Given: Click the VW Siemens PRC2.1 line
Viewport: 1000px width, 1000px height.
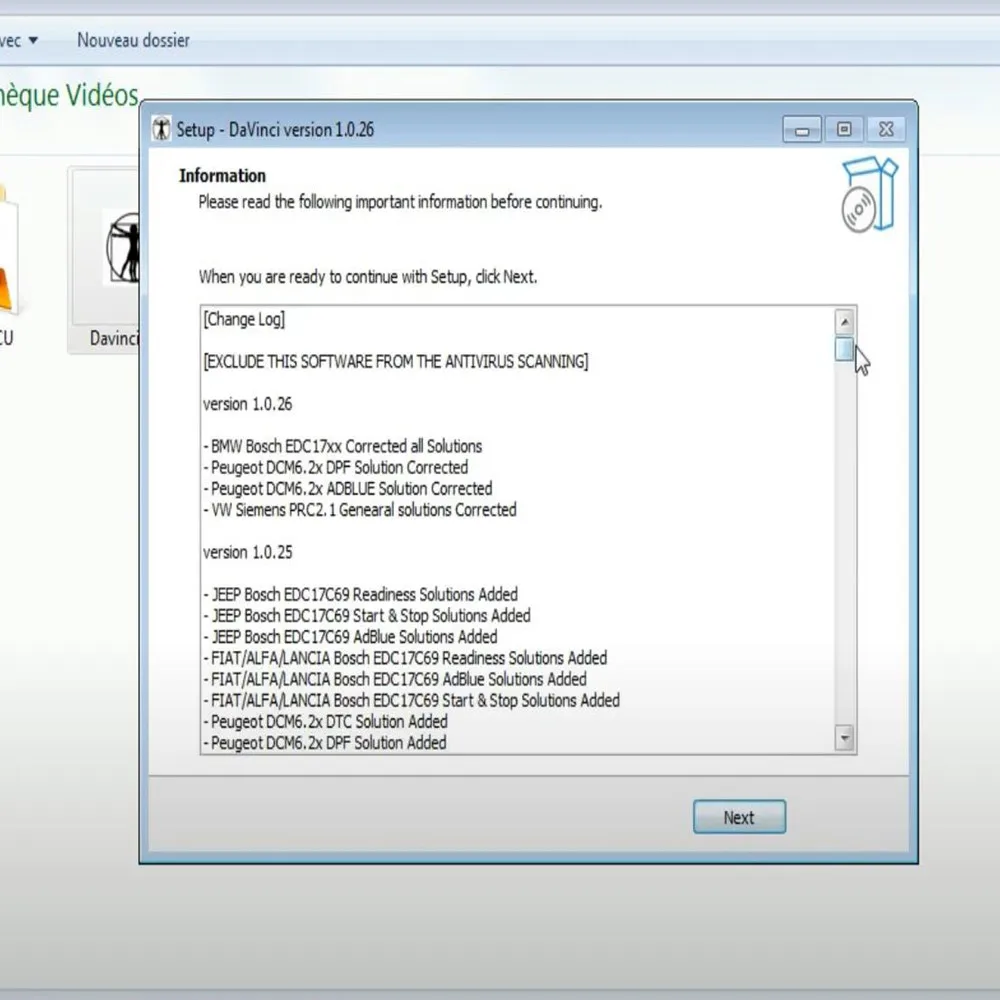Looking at the screenshot, I should [360, 510].
